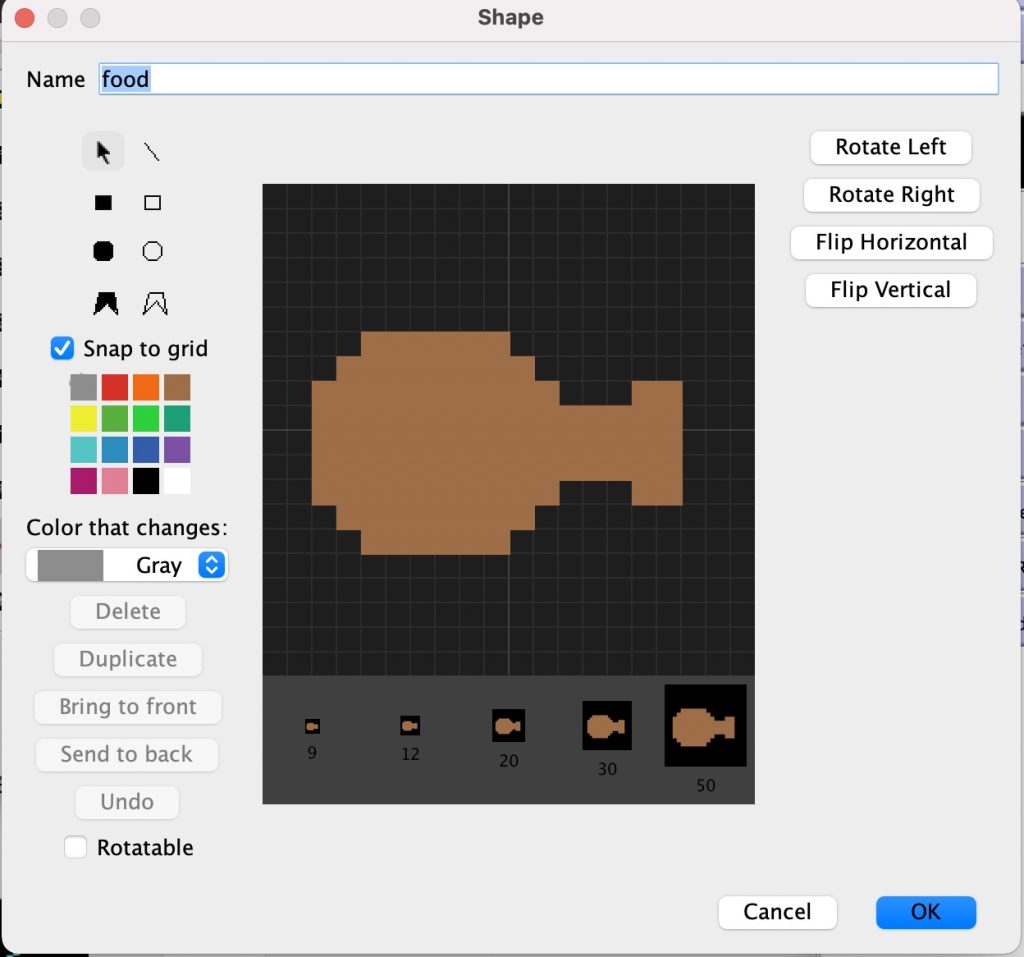Pick the orange color swatch
Screen dimensions: 1024x957
tap(146, 387)
